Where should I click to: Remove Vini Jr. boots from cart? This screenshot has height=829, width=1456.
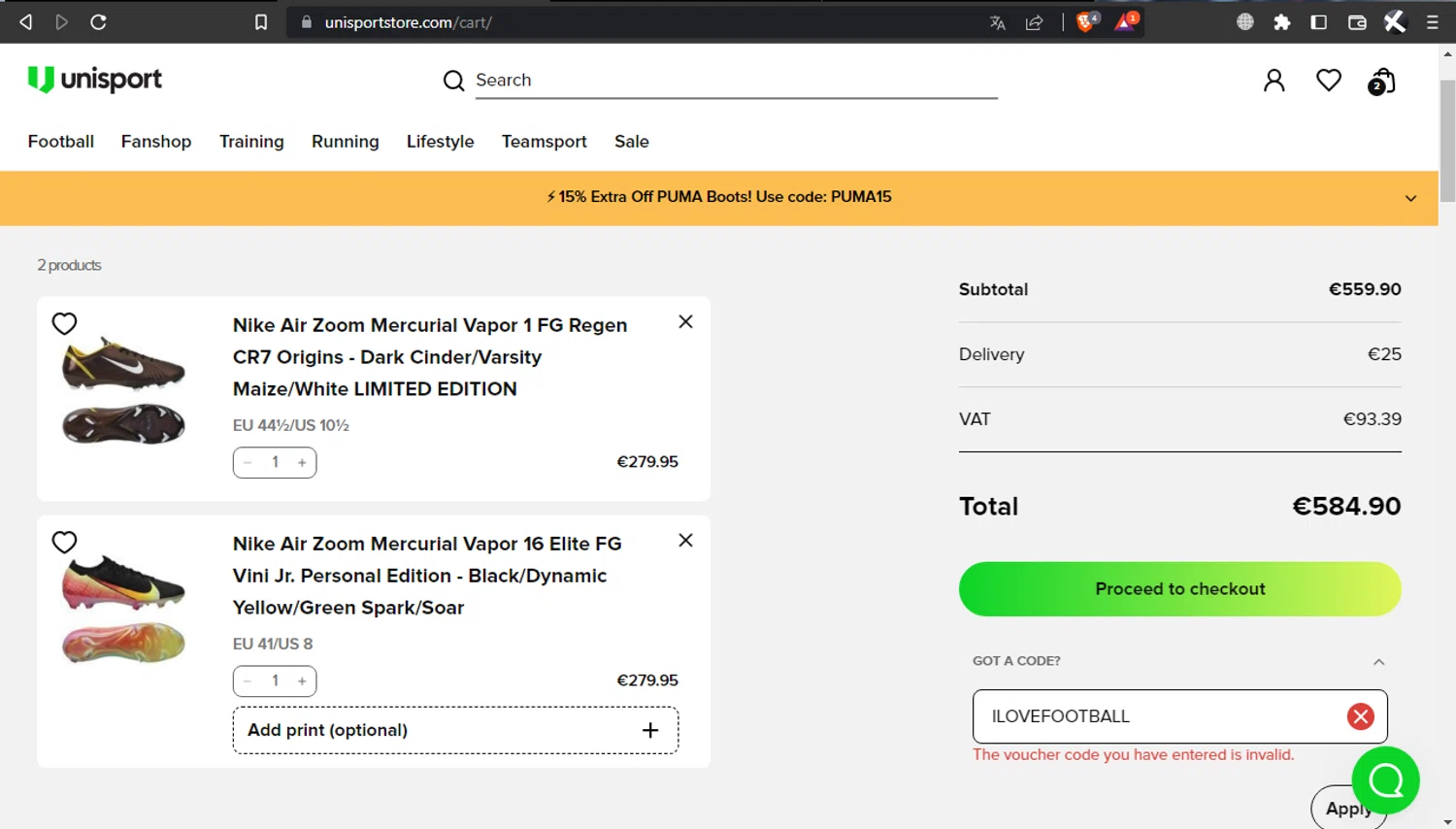pos(685,540)
